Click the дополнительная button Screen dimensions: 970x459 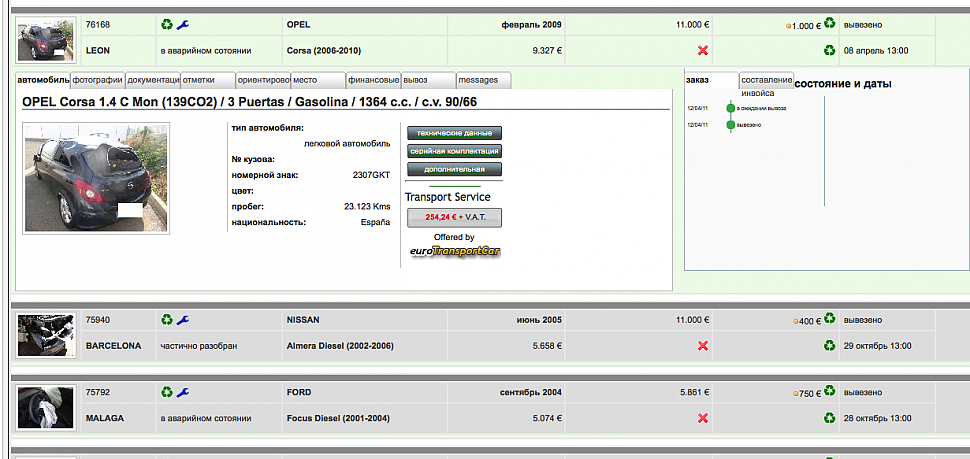454,169
